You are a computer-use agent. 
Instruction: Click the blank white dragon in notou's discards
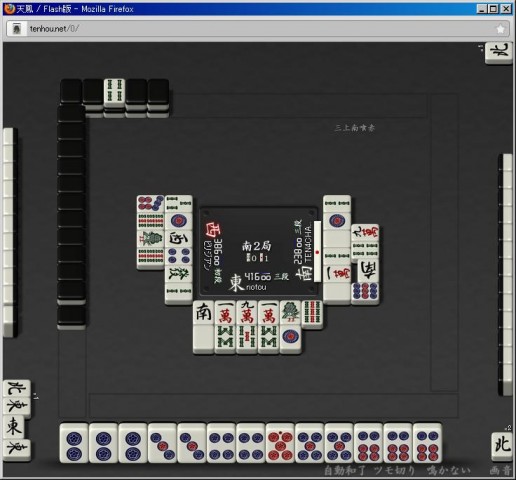(x=203, y=339)
